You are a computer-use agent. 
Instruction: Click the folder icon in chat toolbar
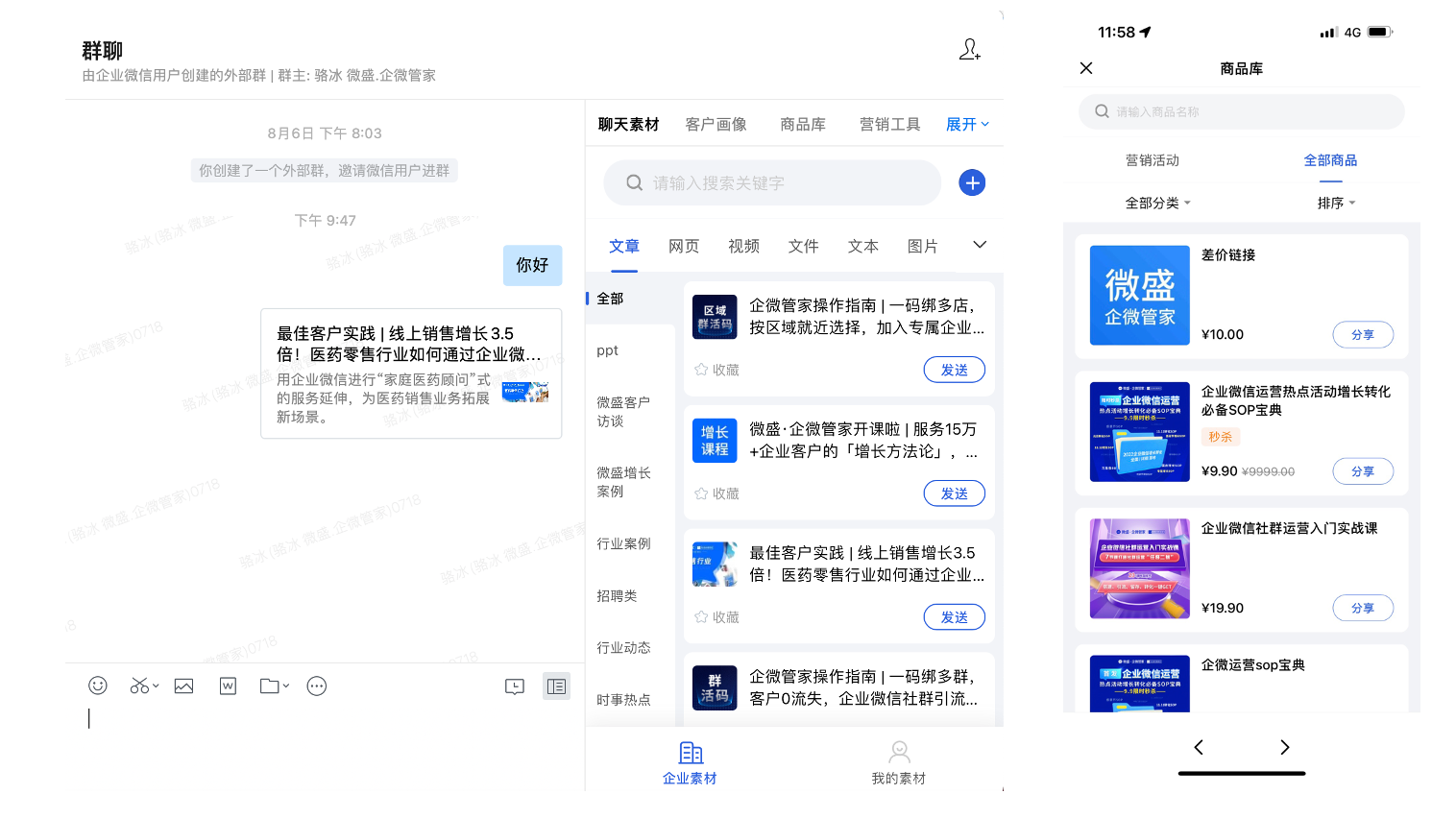pos(270,686)
